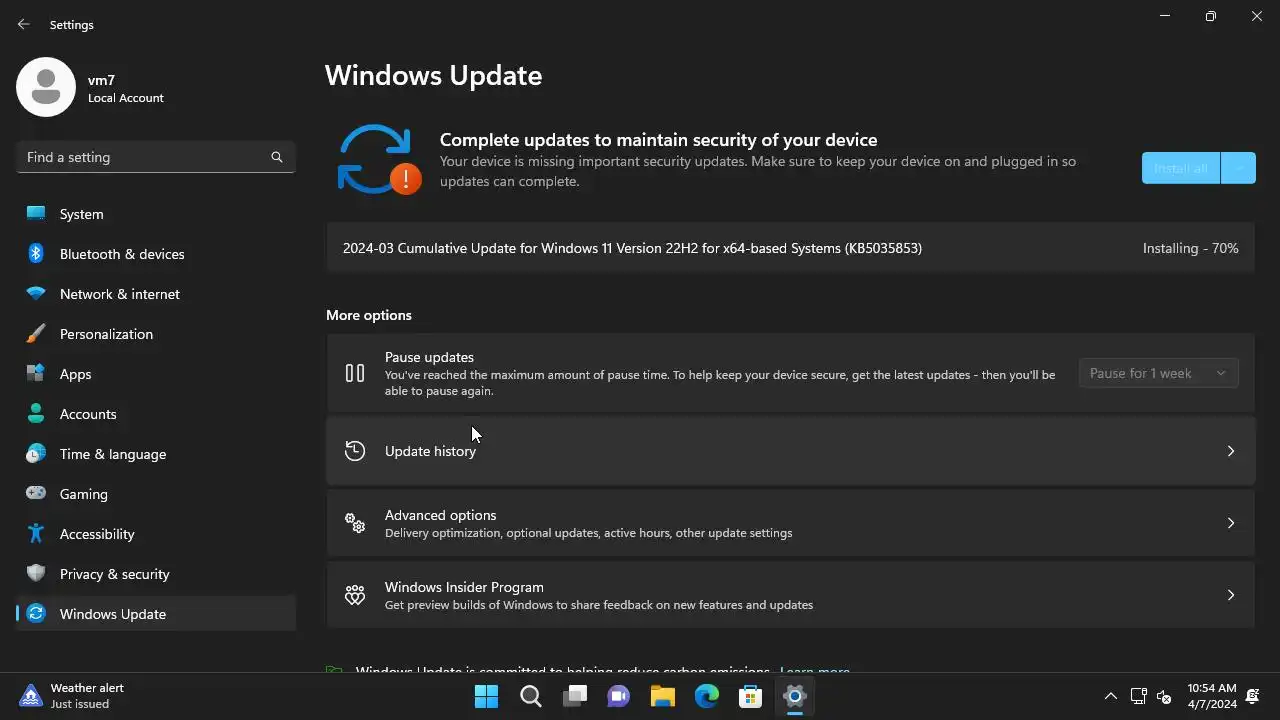
Task: Click the vm7 profile avatar
Action: click(46, 87)
